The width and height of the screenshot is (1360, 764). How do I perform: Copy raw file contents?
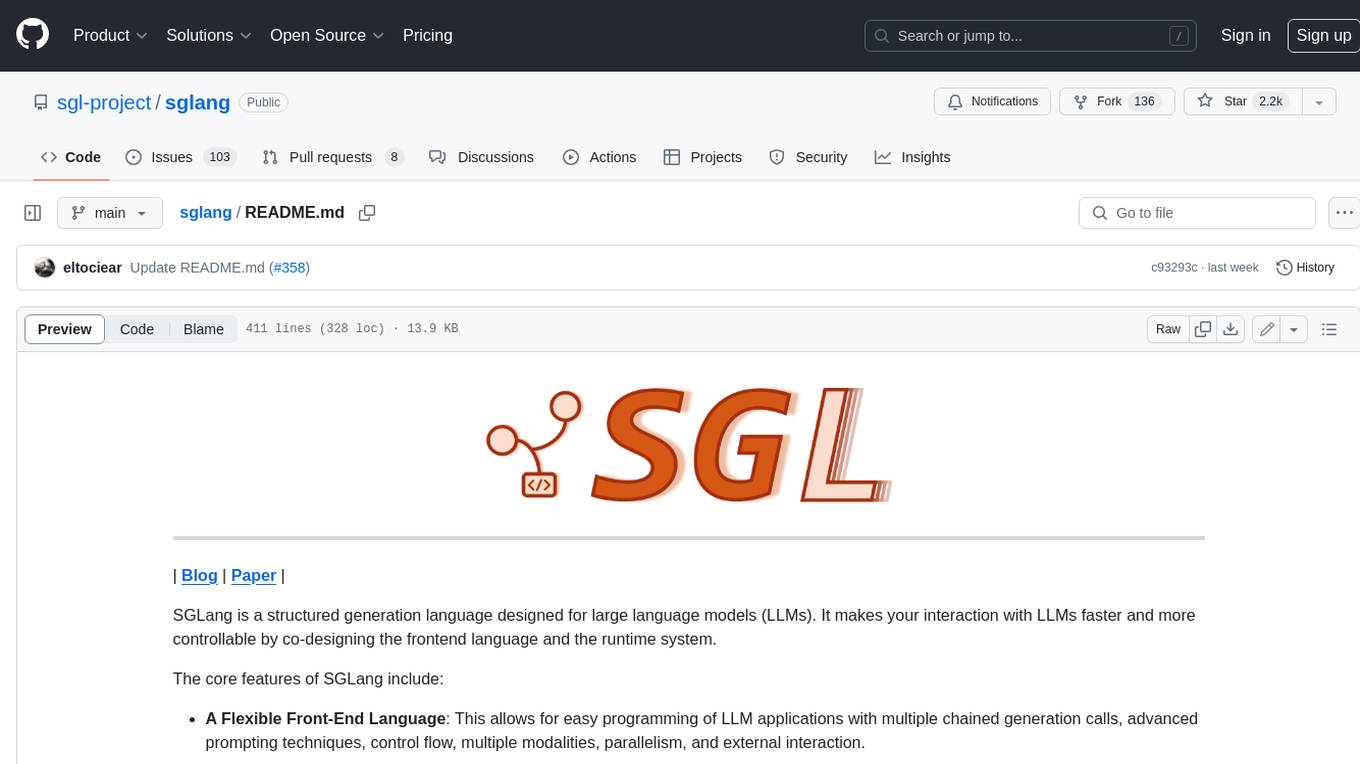[x=1203, y=329]
